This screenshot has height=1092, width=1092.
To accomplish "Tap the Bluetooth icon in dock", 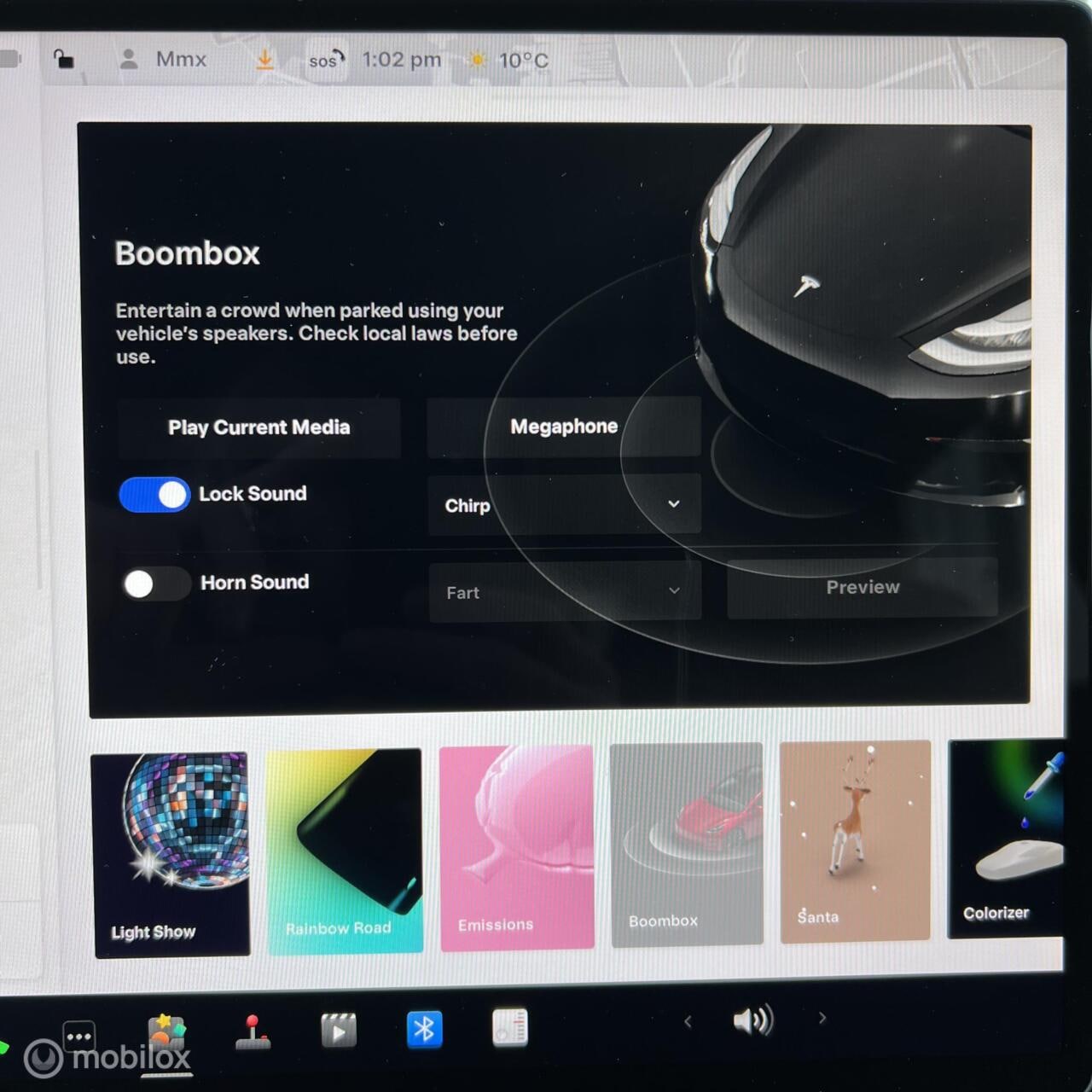I will pos(424,1029).
